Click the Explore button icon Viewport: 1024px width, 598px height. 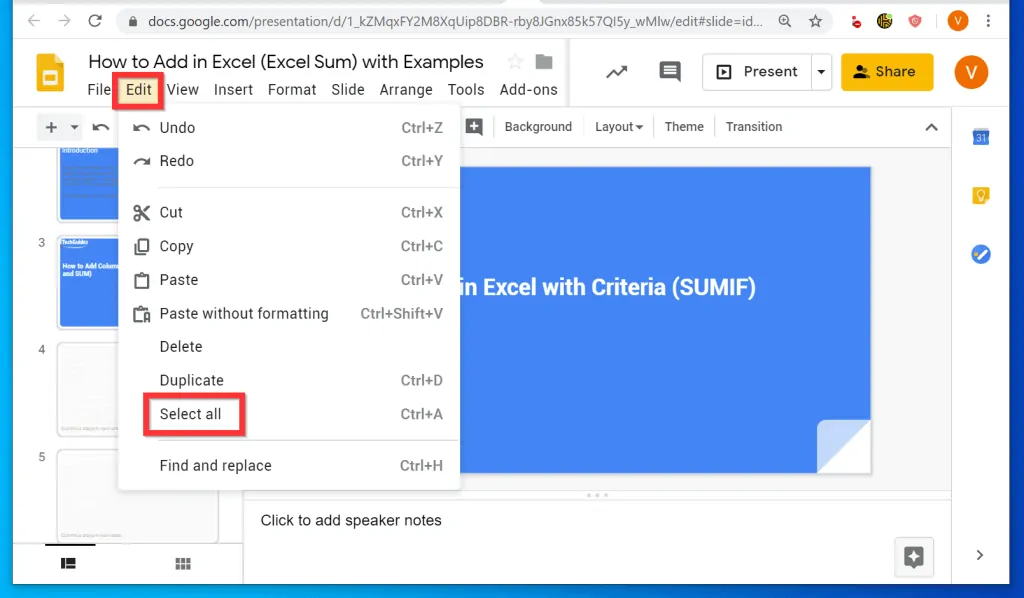pyautogui.click(x=913, y=558)
